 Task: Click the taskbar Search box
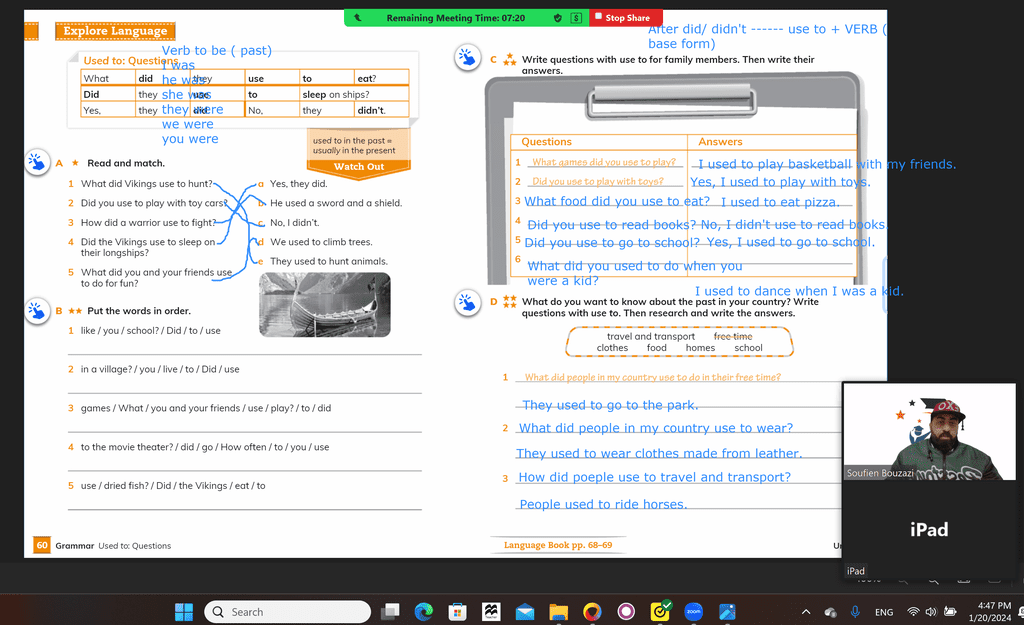click(287, 612)
